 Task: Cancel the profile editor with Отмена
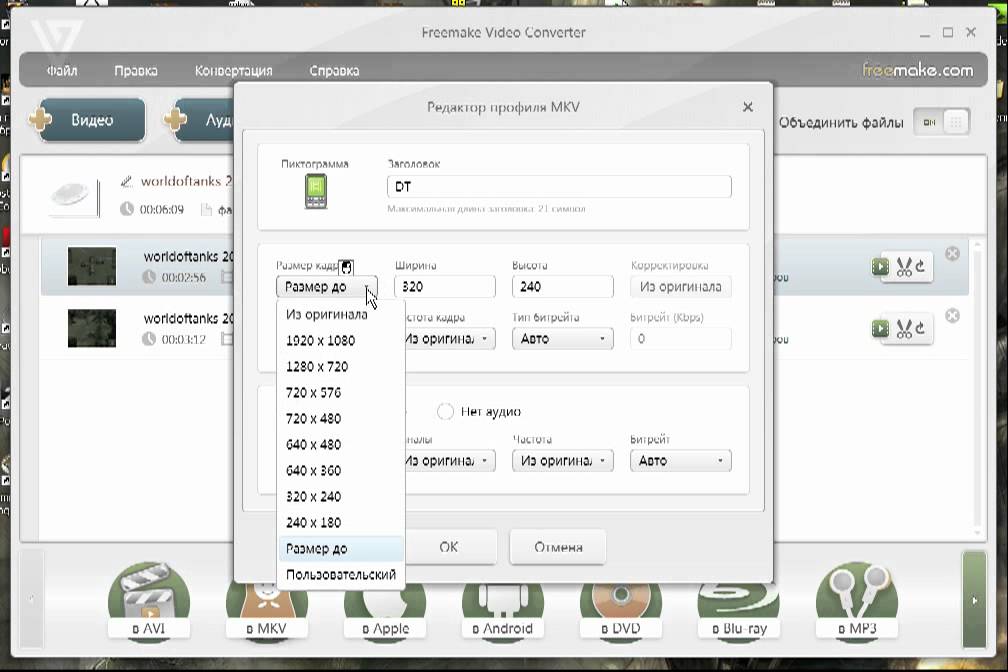558,547
